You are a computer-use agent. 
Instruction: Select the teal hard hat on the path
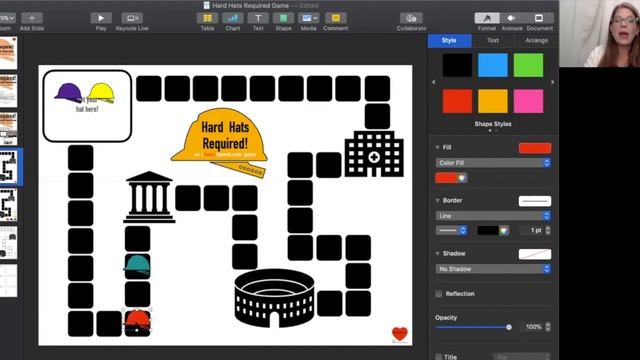tap(137, 265)
